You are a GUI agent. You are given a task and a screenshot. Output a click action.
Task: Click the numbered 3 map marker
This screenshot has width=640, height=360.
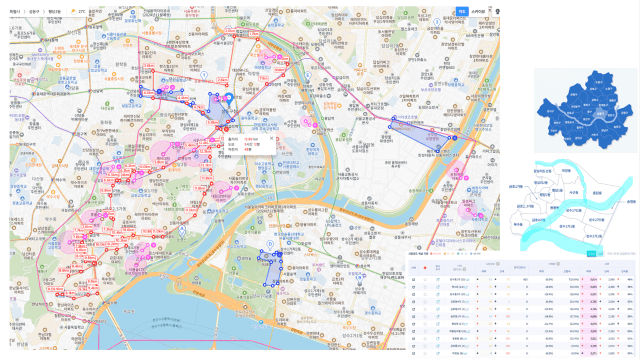pos(437,22)
